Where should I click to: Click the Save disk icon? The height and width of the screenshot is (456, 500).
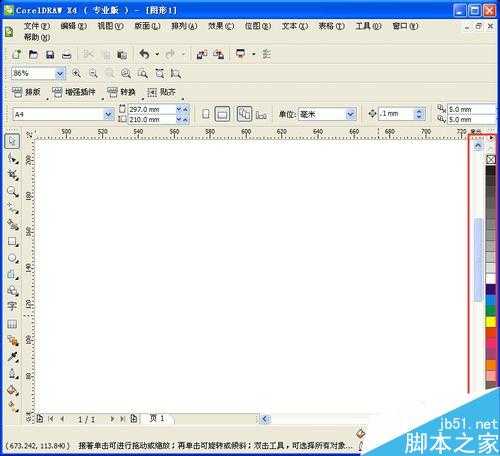[x=50, y=55]
